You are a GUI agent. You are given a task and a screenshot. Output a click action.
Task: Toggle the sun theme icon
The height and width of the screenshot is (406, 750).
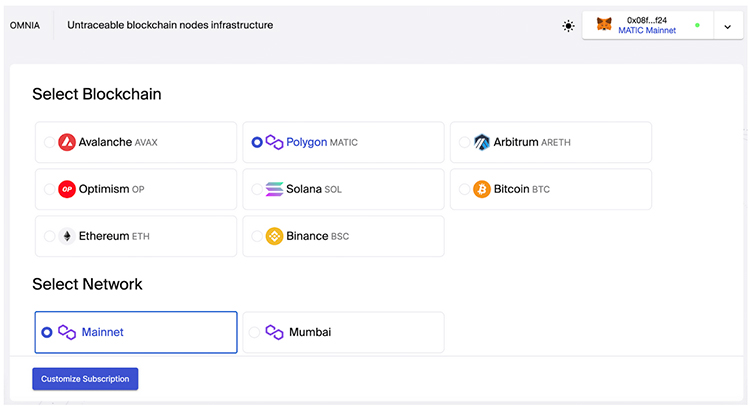click(568, 26)
